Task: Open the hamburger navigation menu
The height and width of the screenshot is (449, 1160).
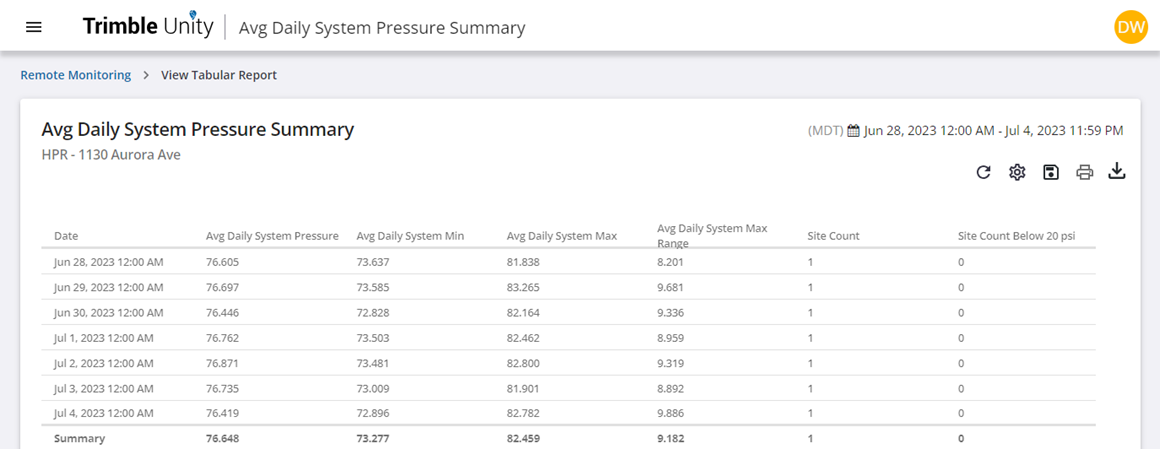Action: 34,27
